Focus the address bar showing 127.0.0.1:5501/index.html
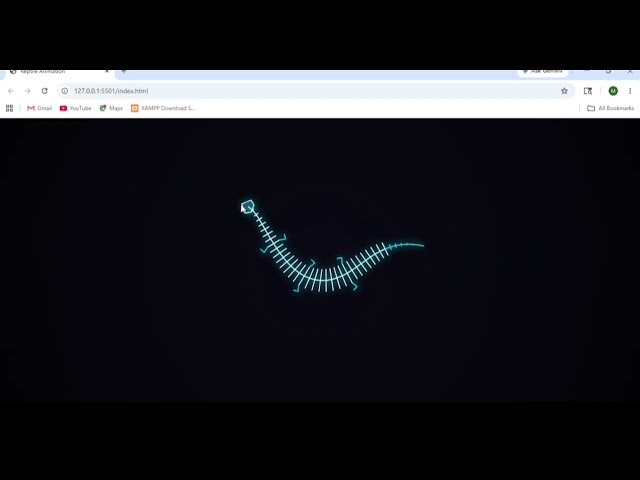Screen dimensions: 640x480 coord(316,91)
